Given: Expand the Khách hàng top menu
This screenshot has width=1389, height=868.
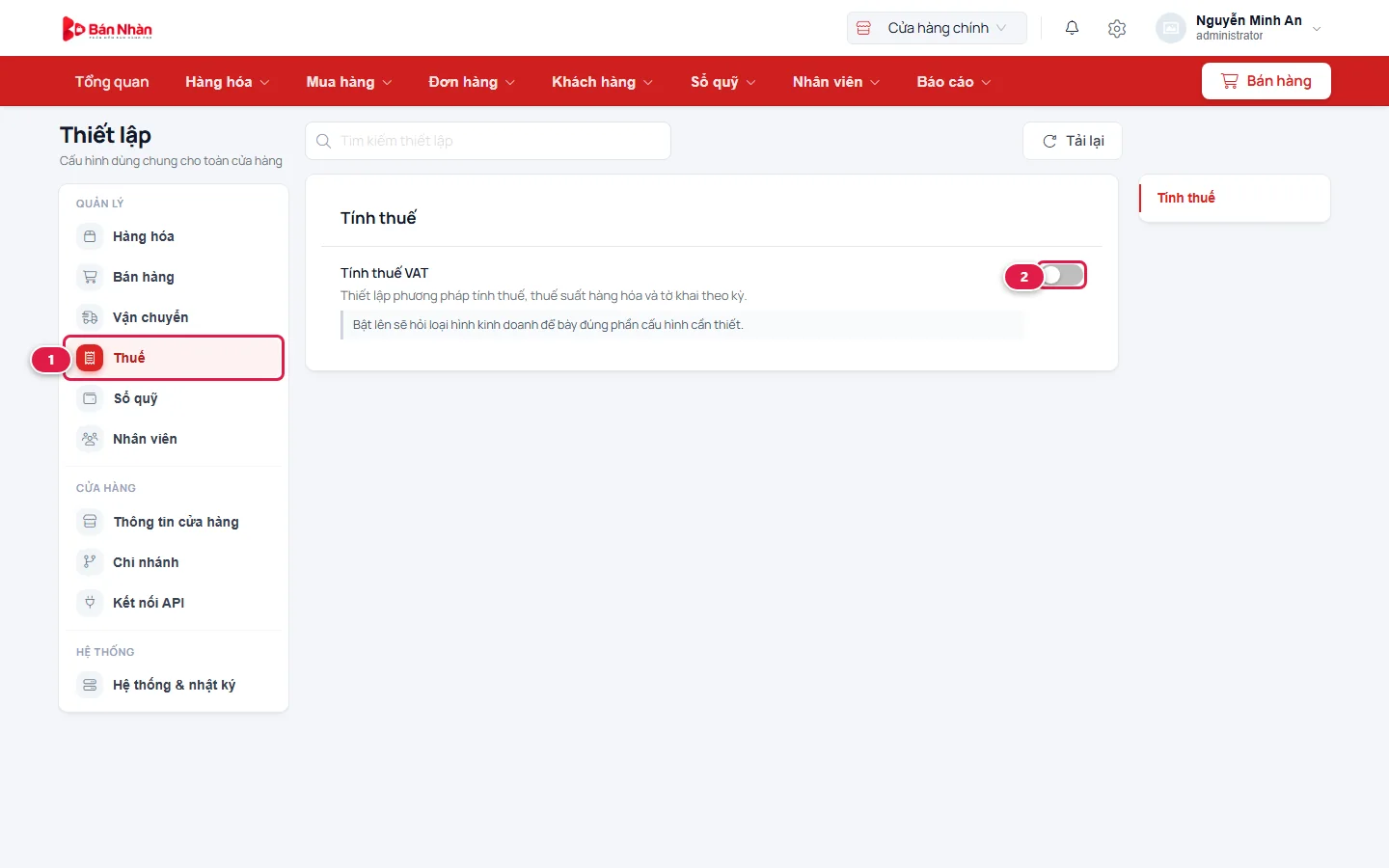Looking at the screenshot, I should [x=602, y=82].
